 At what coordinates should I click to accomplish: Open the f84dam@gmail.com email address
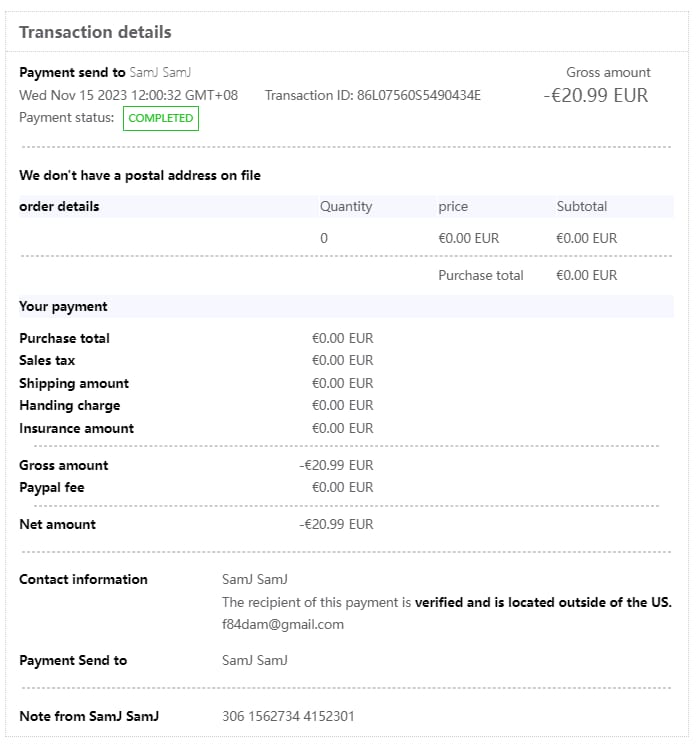282,624
